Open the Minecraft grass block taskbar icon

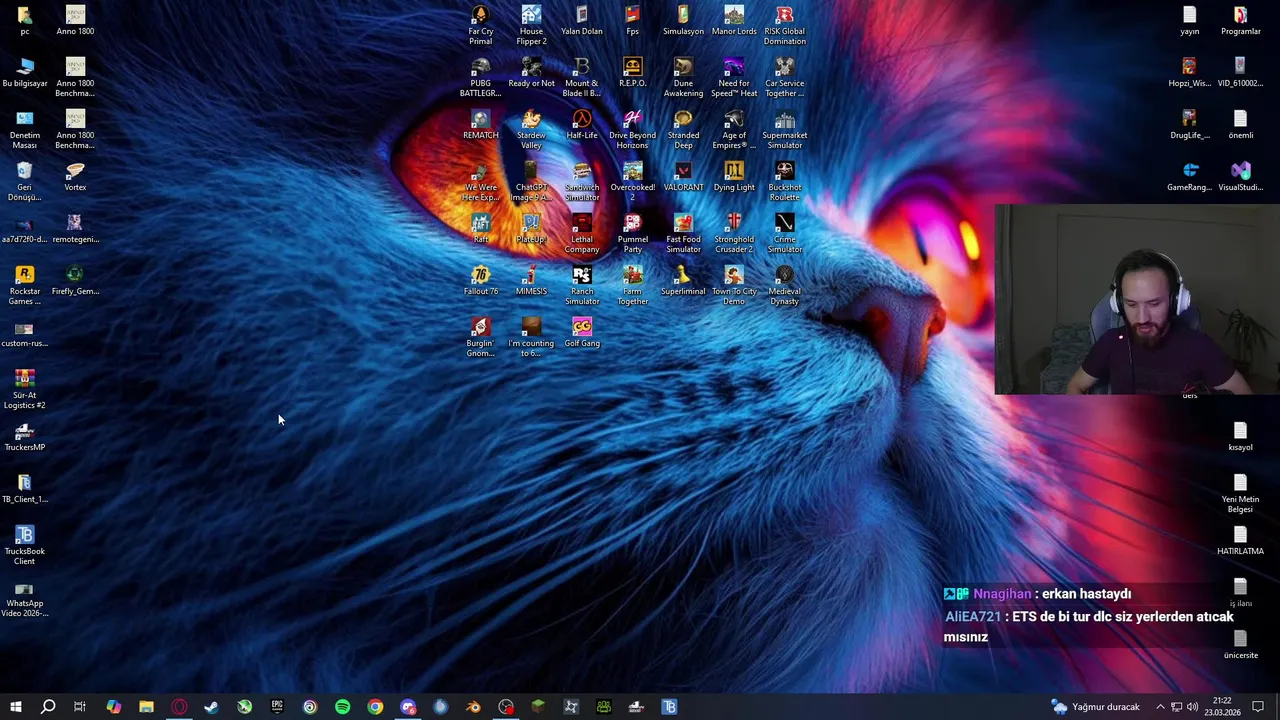(538, 707)
